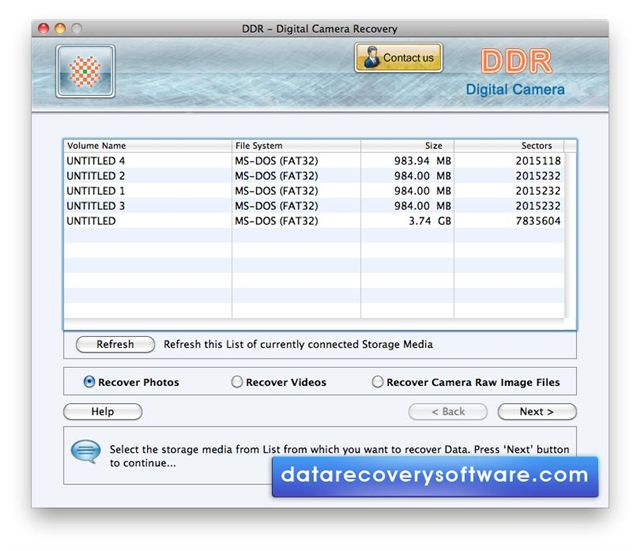Sort by Volume Name column header
This screenshot has width=640, height=551.
click(x=148, y=146)
